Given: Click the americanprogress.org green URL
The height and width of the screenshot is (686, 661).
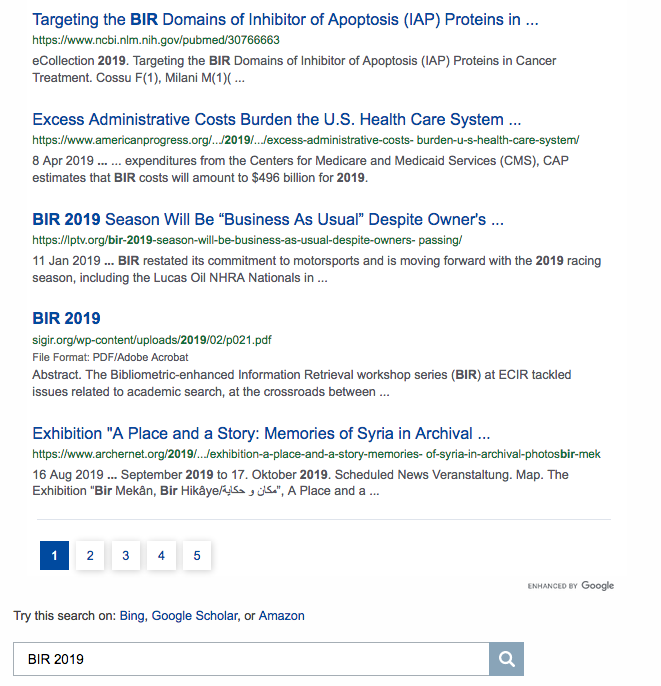Looking at the screenshot, I should (305, 140).
